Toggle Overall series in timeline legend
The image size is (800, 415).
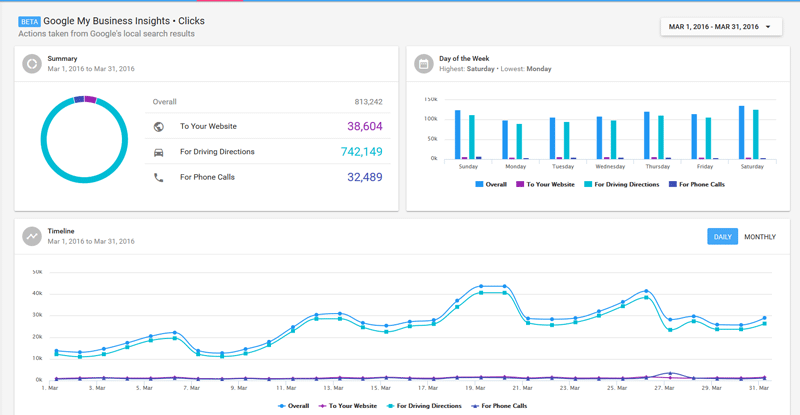coord(293,406)
